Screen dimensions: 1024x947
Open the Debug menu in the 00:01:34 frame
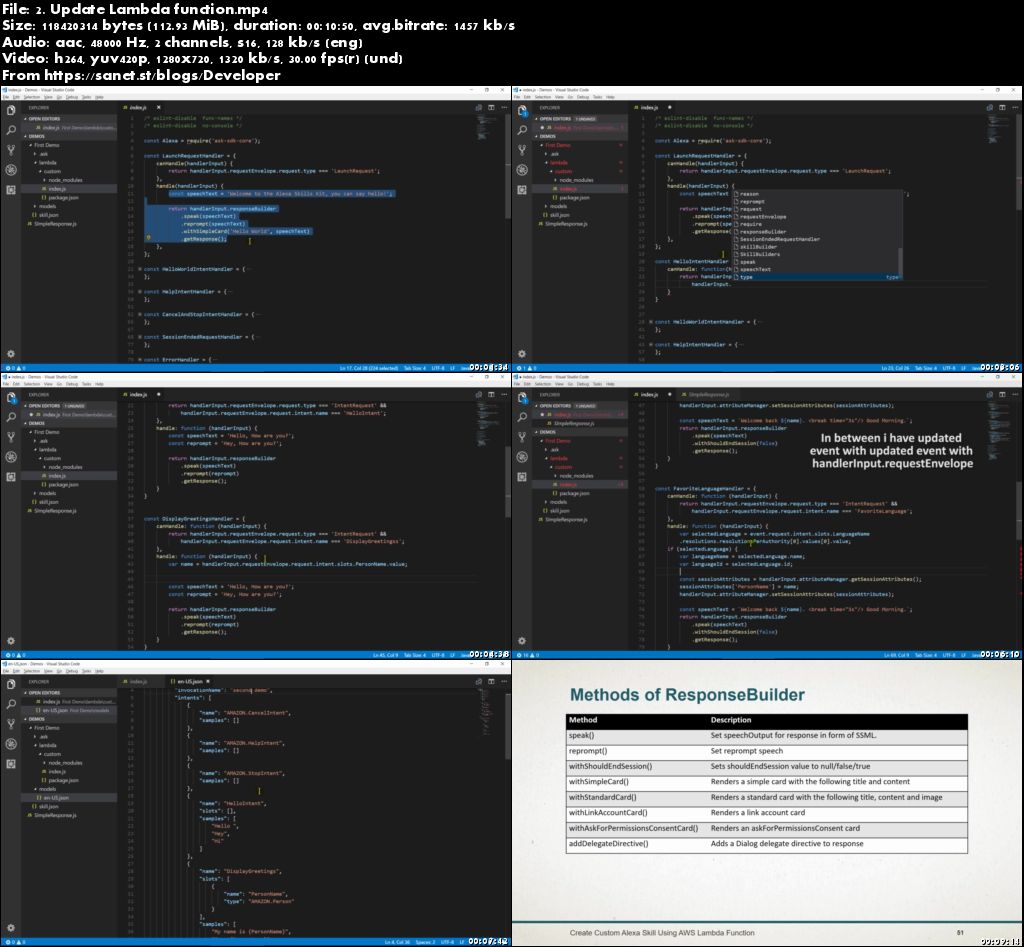[71, 97]
